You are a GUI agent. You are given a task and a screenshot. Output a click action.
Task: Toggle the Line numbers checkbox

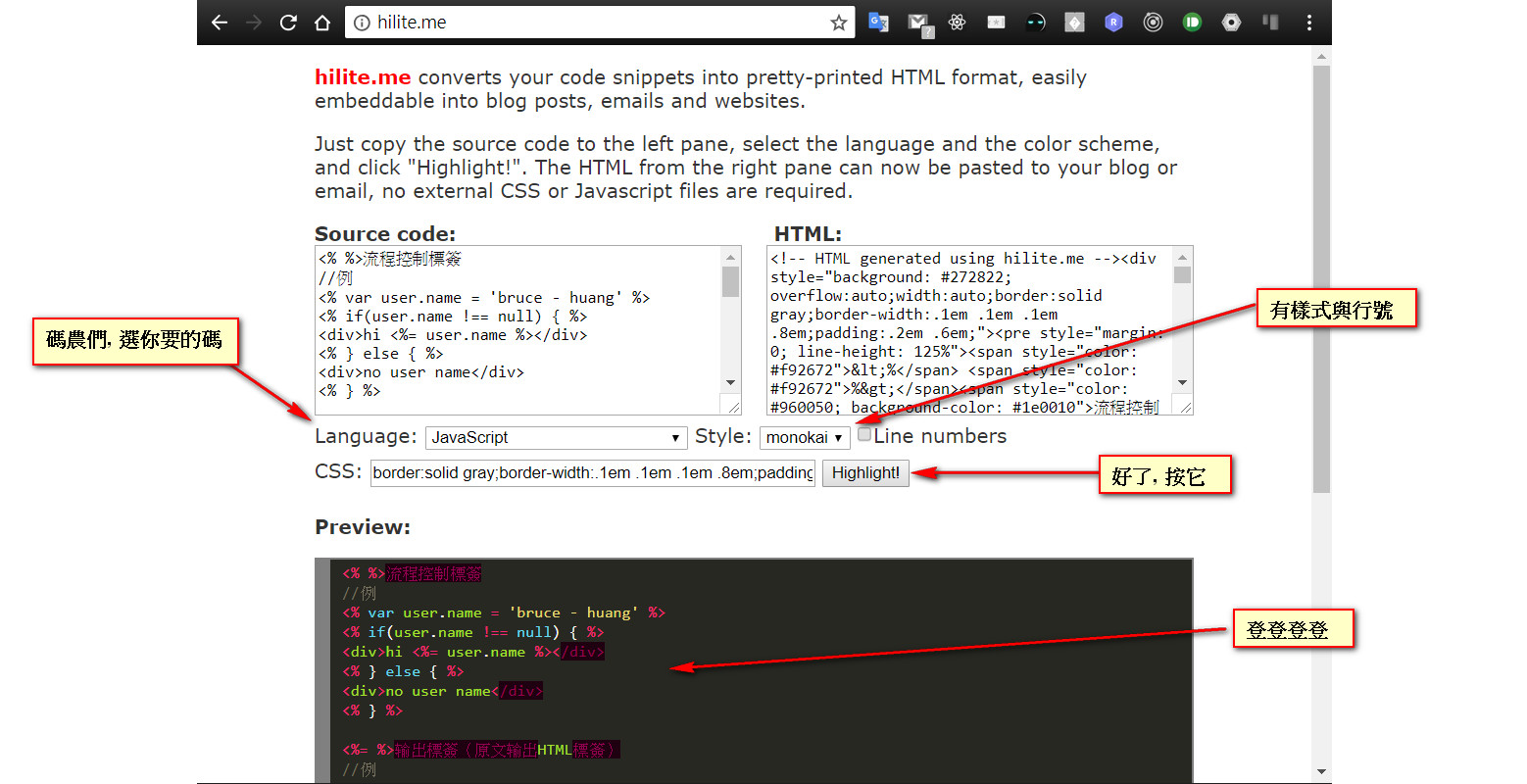coord(864,434)
